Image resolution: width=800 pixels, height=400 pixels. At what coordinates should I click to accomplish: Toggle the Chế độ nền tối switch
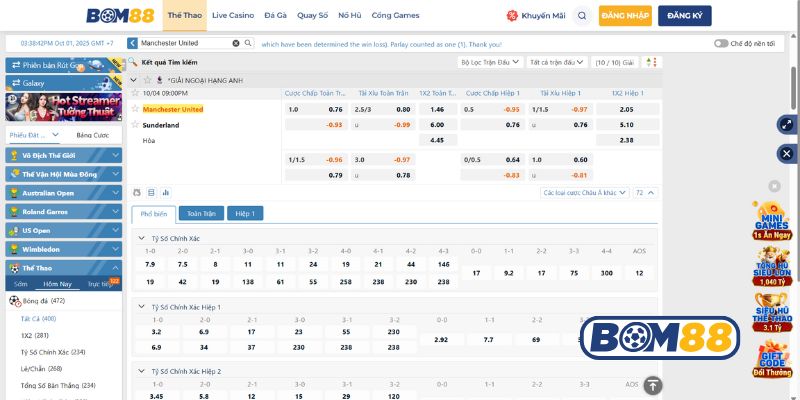[x=720, y=44]
